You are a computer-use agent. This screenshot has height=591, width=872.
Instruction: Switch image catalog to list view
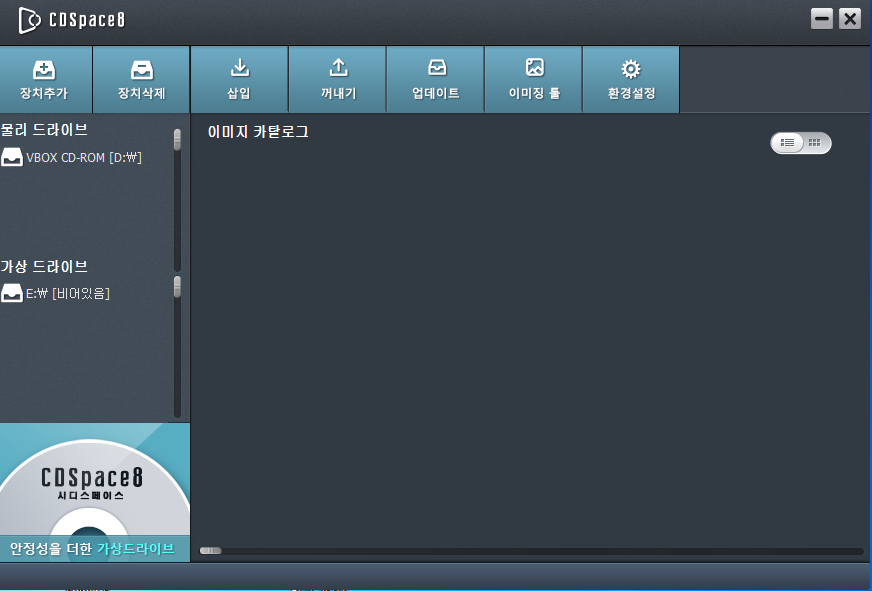click(787, 143)
